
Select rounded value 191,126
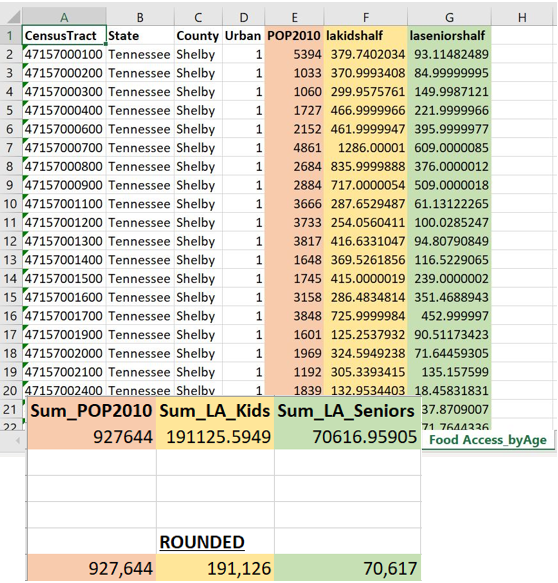215,568
